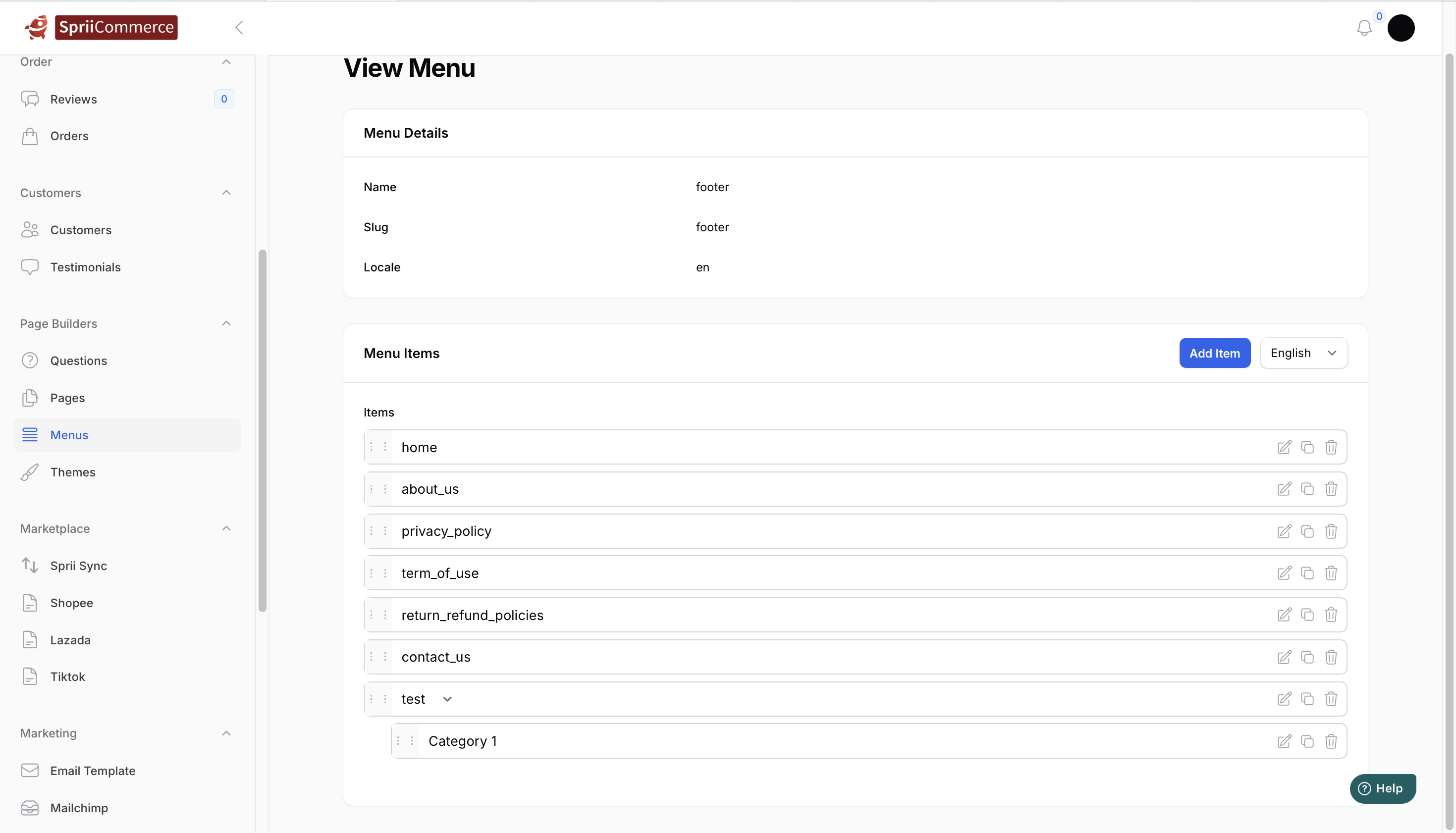Click drag handle of term_of_use item
The width and height of the screenshot is (1456, 833).
(378, 573)
